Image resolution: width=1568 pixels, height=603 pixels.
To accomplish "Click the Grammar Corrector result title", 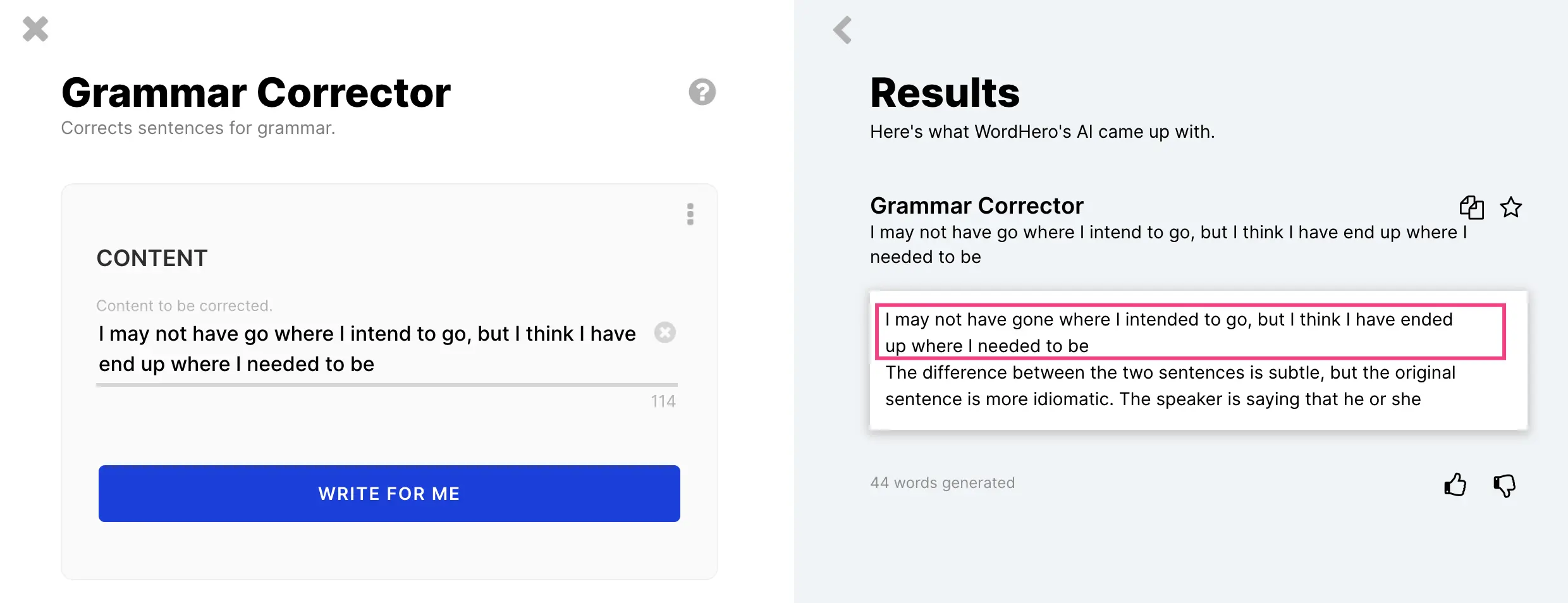I will coord(976,206).
